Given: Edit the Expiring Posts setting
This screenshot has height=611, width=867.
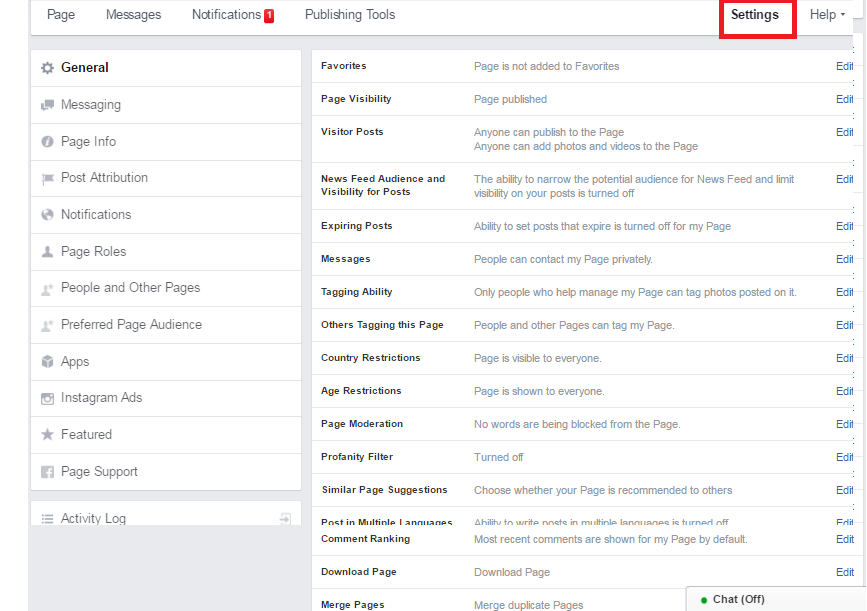Looking at the screenshot, I should [x=844, y=227].
